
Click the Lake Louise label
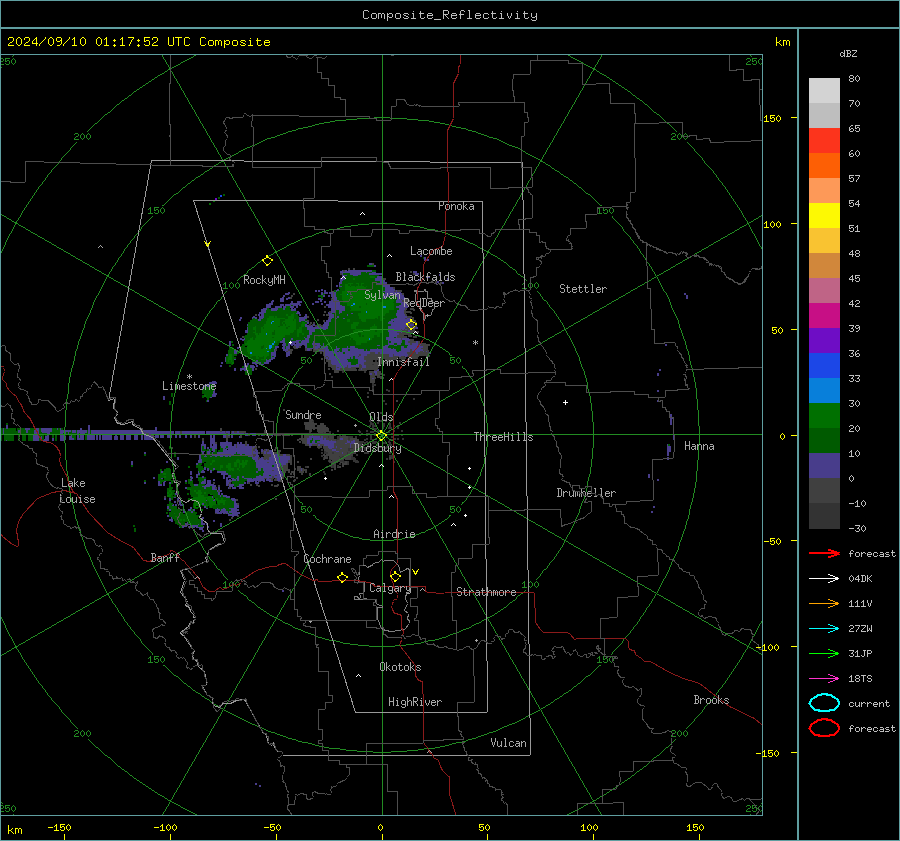pos(77,491)
